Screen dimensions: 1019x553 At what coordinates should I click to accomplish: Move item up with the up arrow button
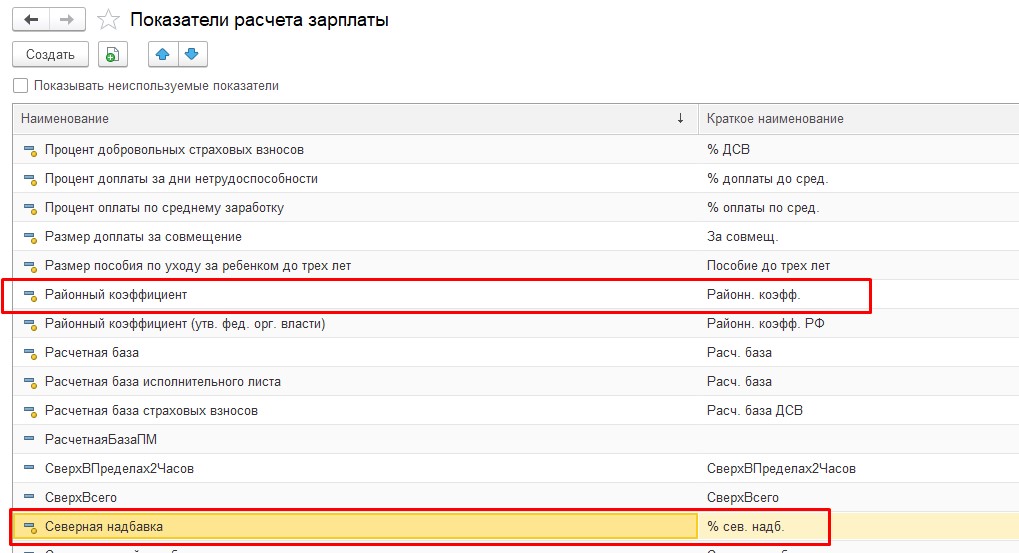pos(163,54)
